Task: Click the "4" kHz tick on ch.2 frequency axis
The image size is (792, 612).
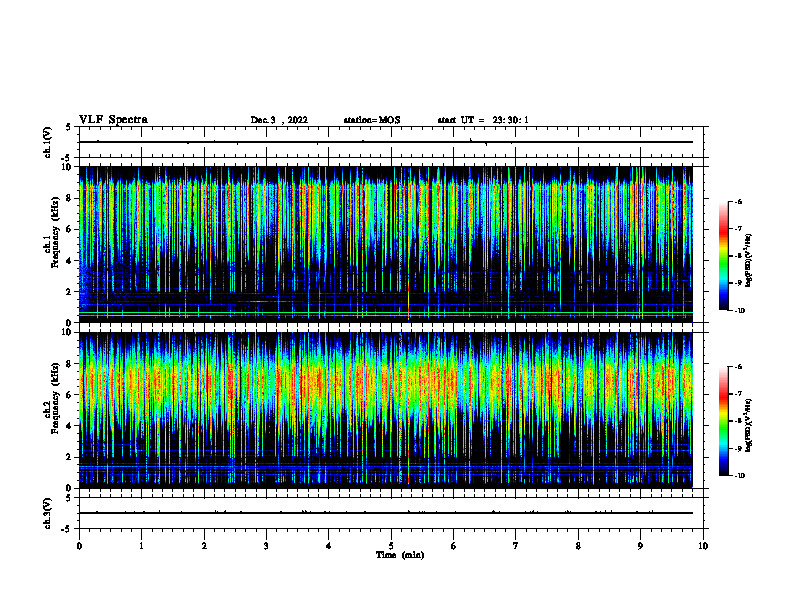Action: [x=69, y=426]
